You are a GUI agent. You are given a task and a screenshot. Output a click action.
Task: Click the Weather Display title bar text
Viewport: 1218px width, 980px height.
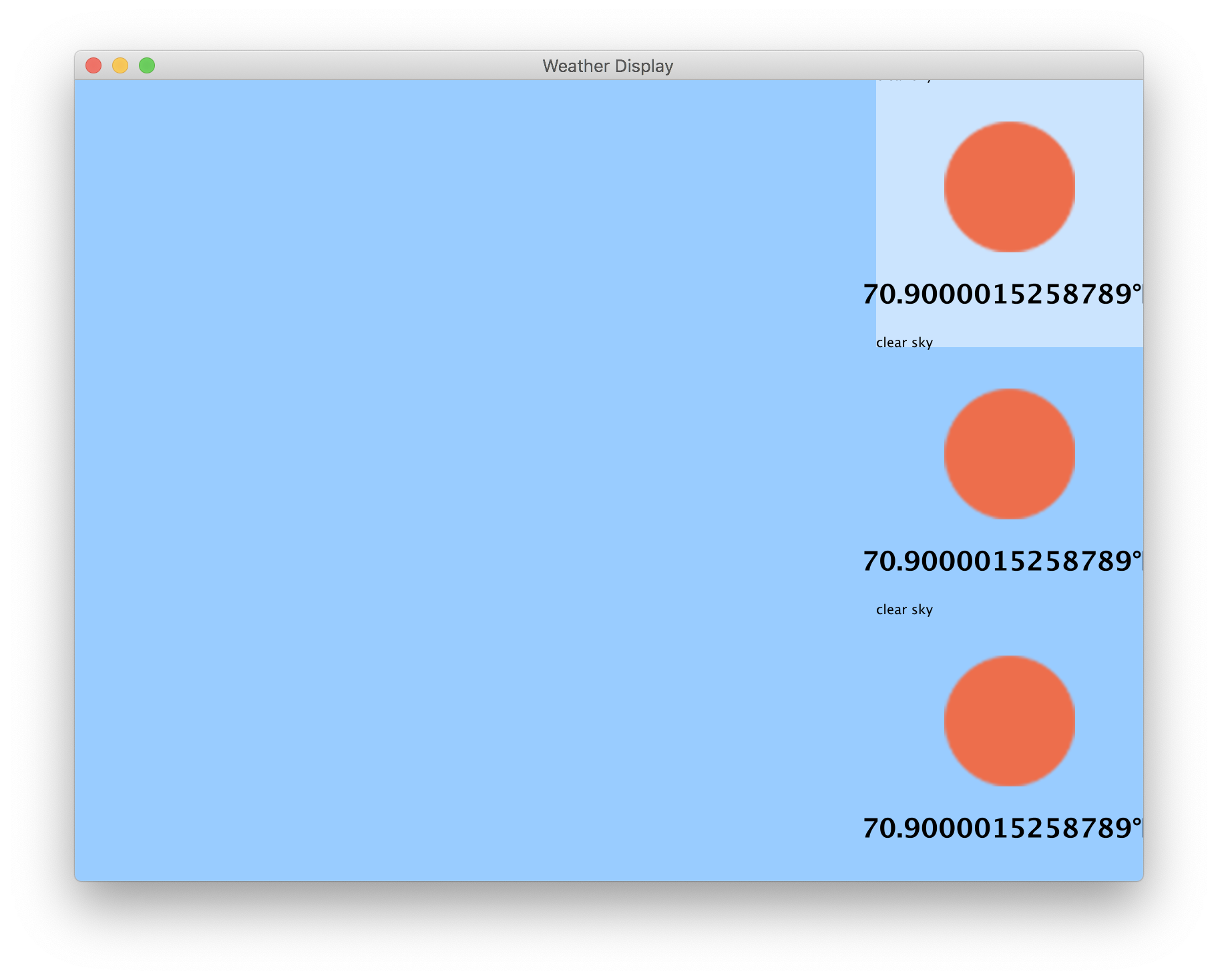tap(608, 65)
